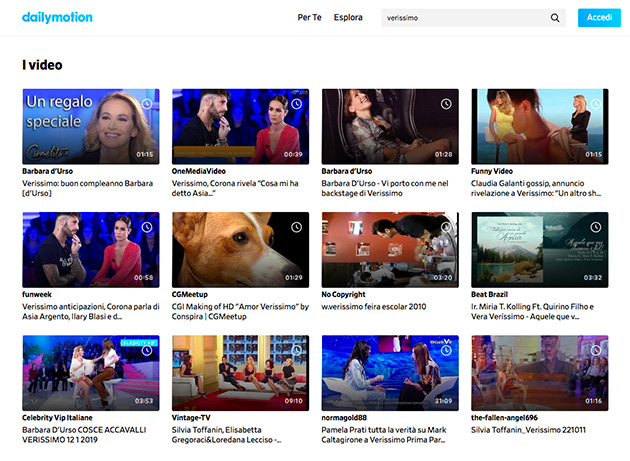
Task: Open title 'Verissimo: buon compleanno Barbara [d'Urso]'
Action: point(88,188)
